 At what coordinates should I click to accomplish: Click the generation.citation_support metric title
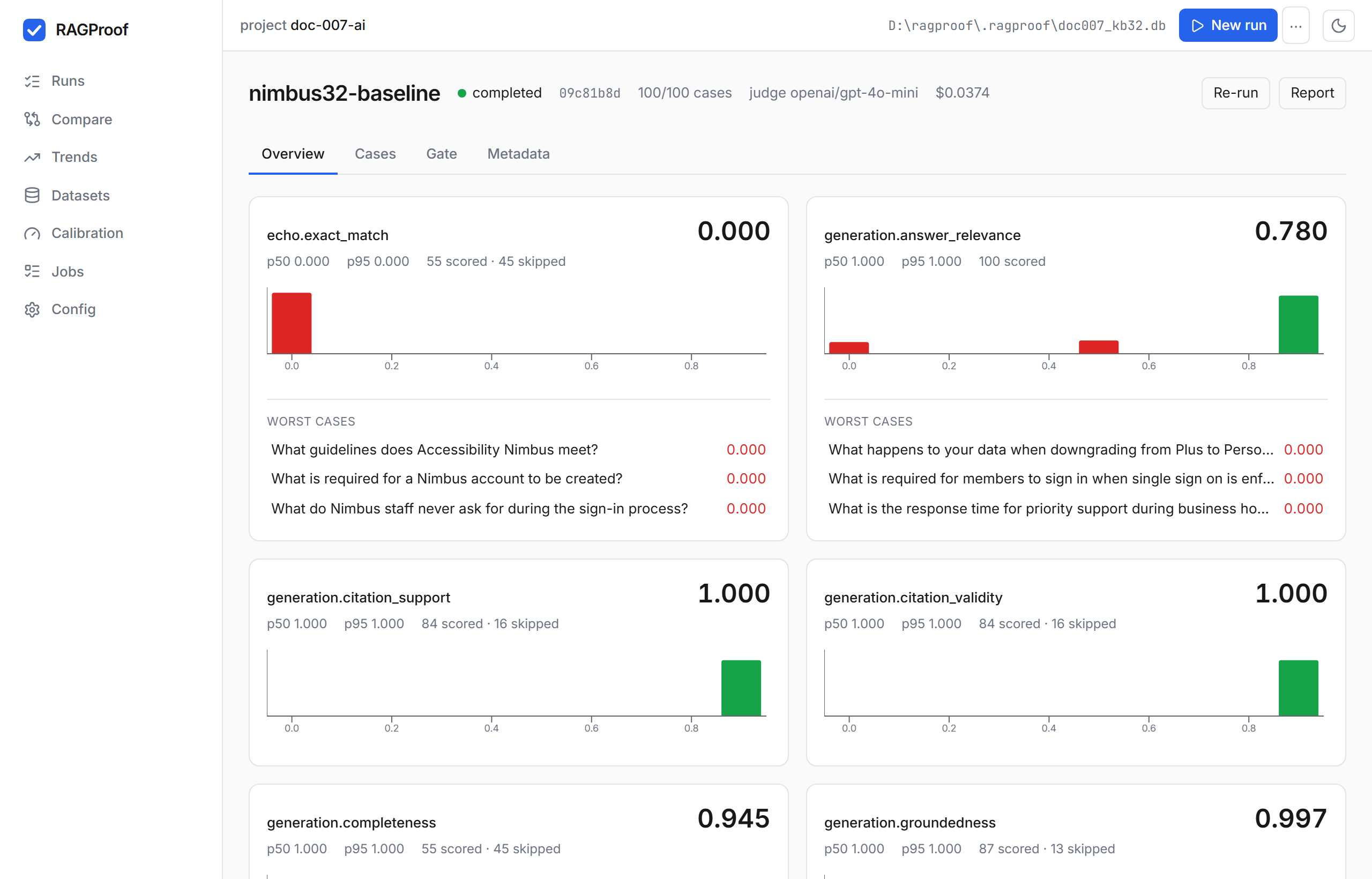359,598
